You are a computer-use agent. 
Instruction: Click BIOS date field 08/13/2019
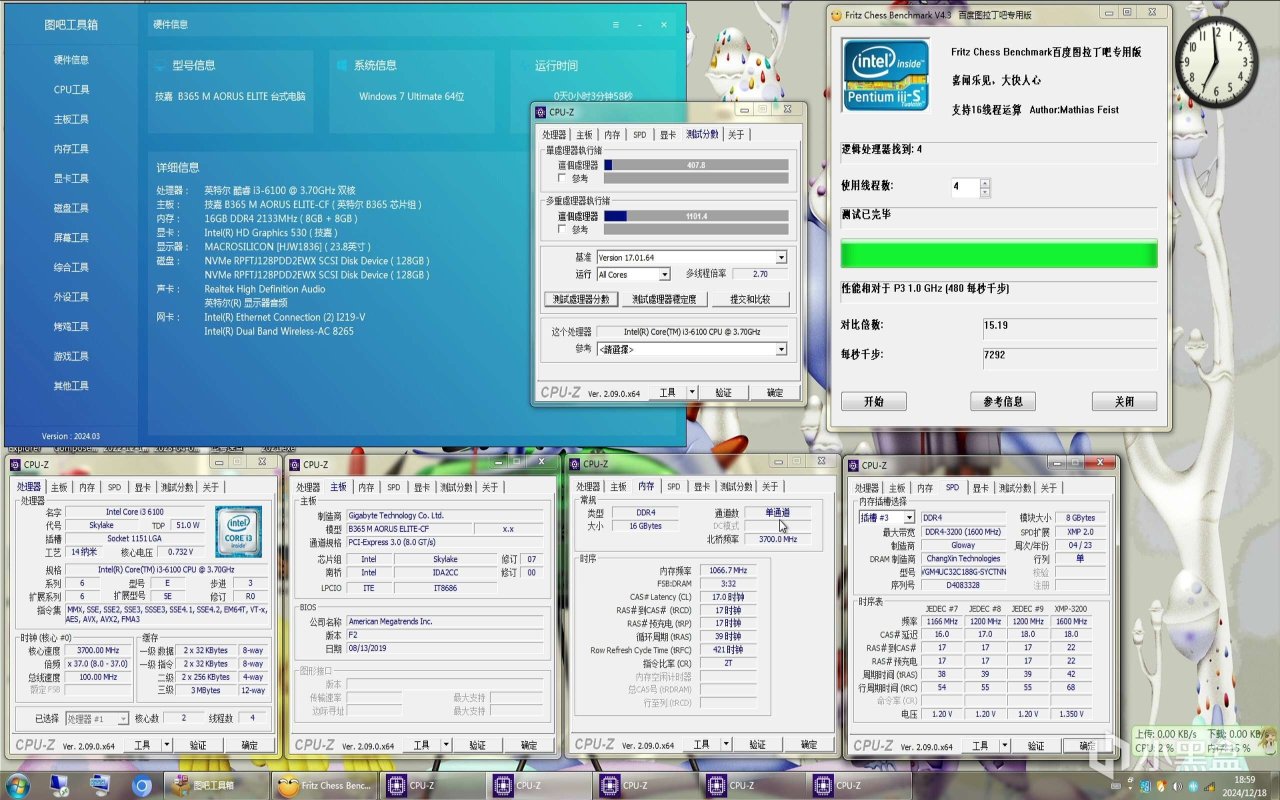coord(445,649)
